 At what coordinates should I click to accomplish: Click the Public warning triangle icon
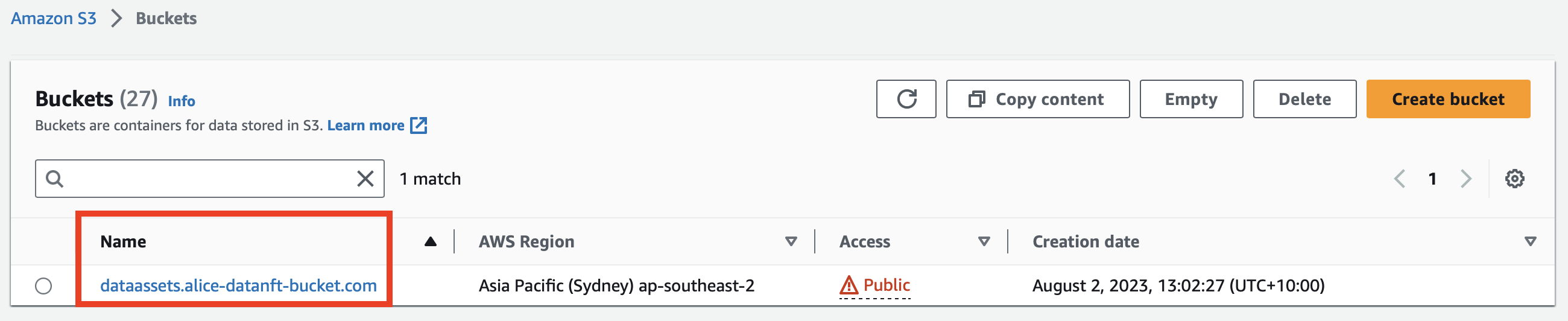pos(849,285)
